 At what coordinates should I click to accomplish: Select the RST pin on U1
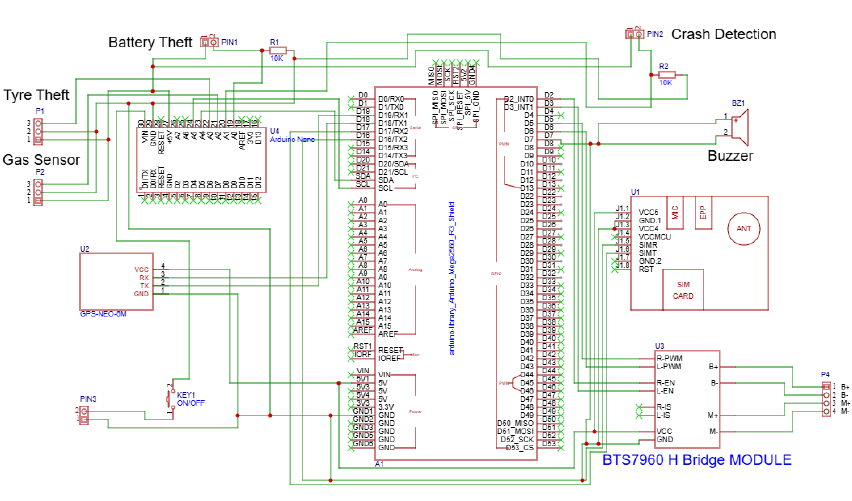tap(646, 269)
